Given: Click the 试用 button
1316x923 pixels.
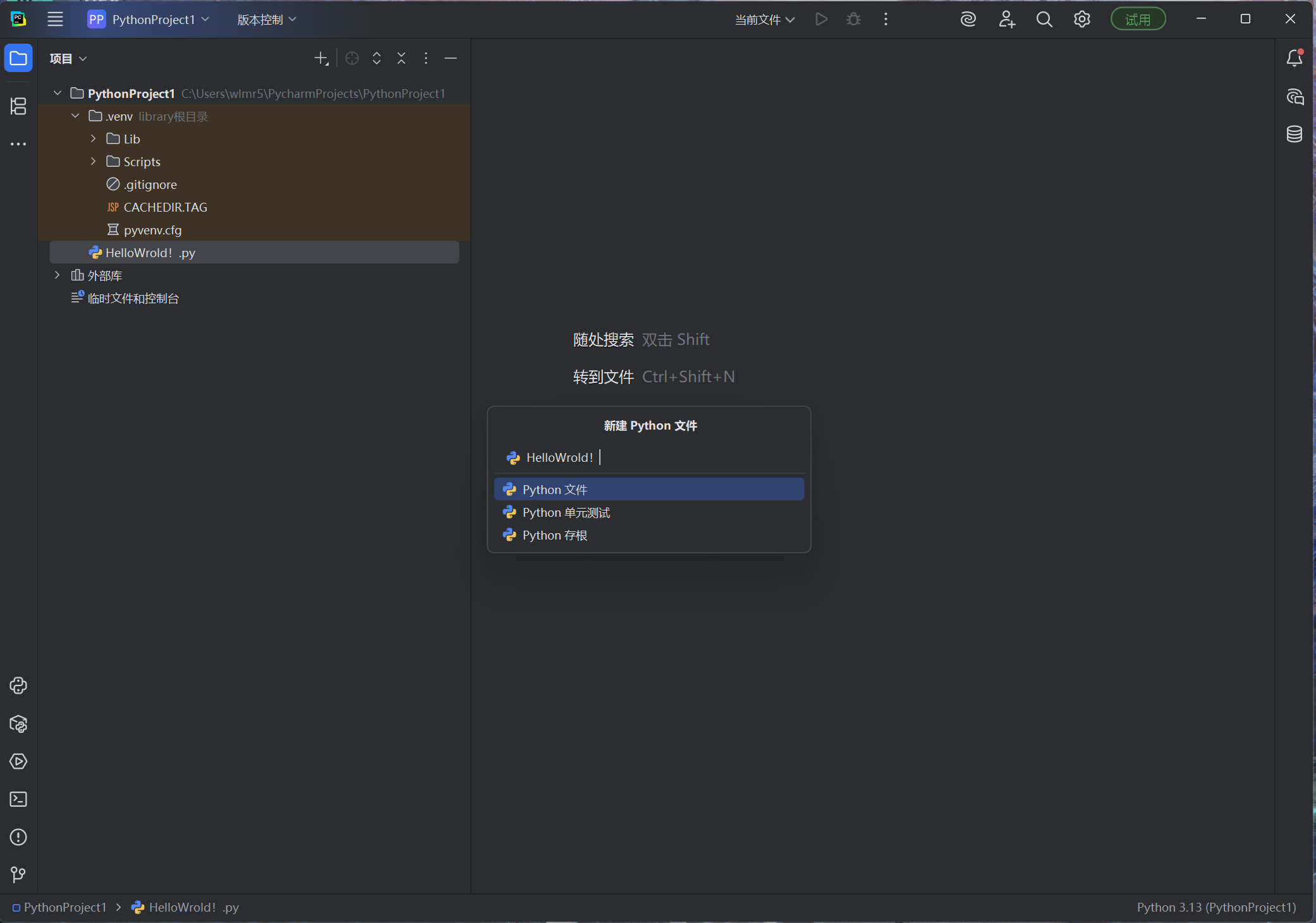Looking at the screenshot, I should click(x=1138, y=18).
